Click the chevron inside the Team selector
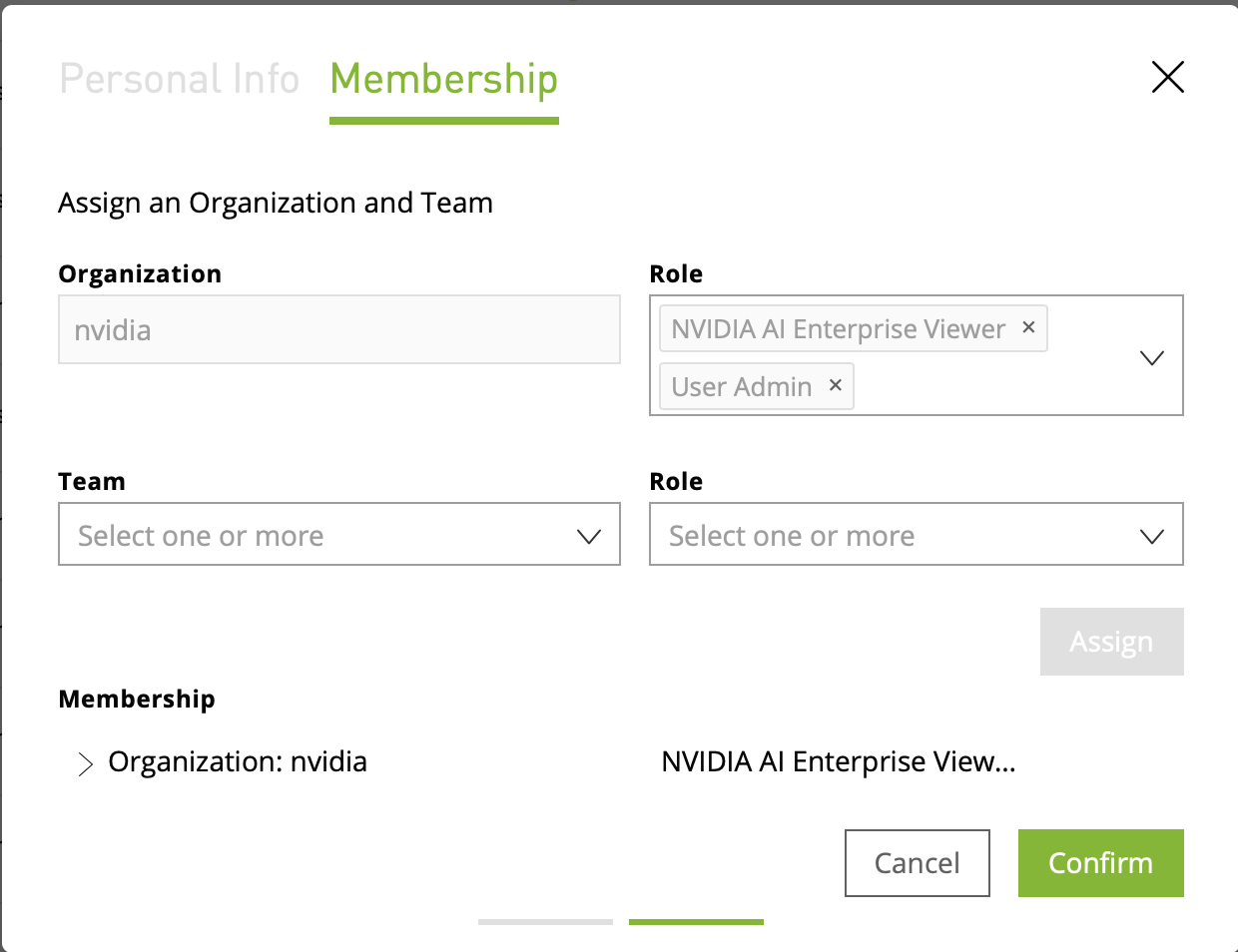The height and width of the screenshot is (952, 1238). [x=587, y=534]
